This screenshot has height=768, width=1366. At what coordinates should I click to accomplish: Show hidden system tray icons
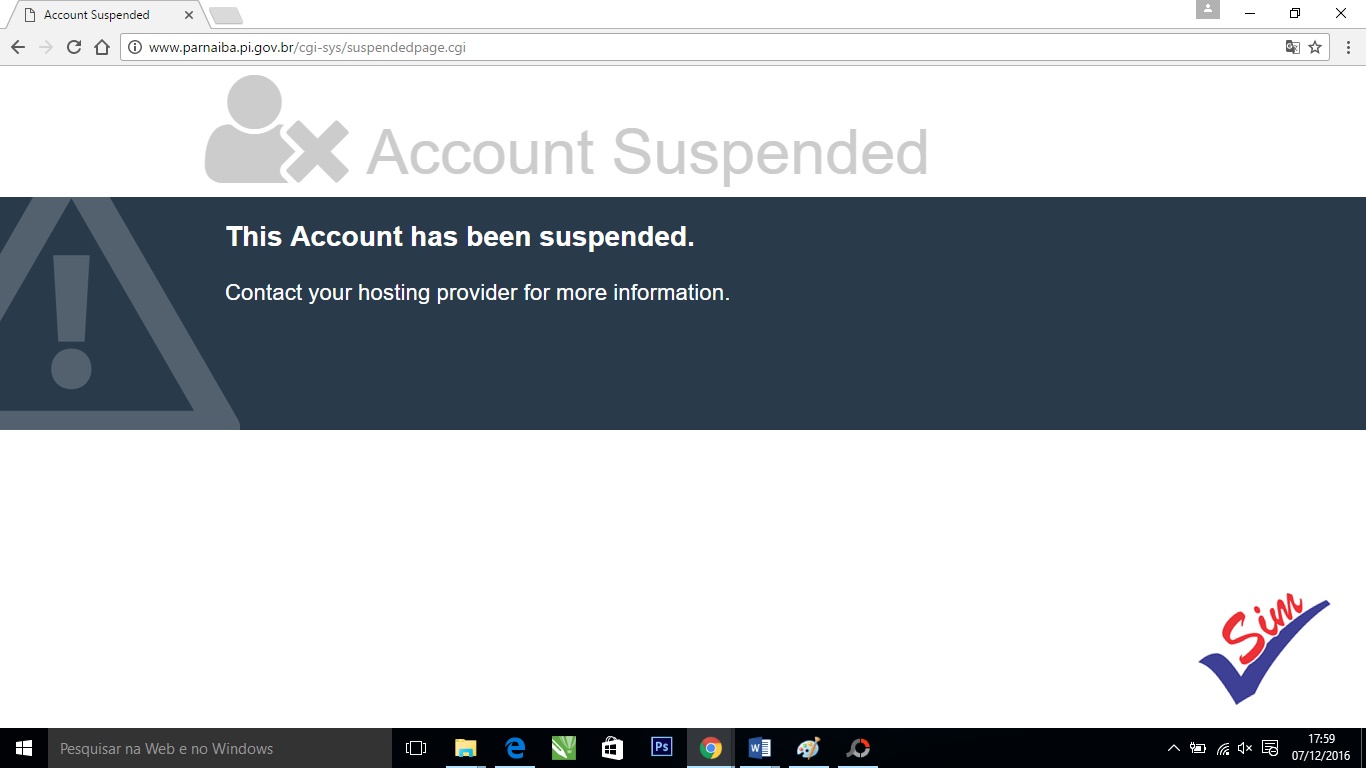pyautogui.click(x=1174, y=748)
